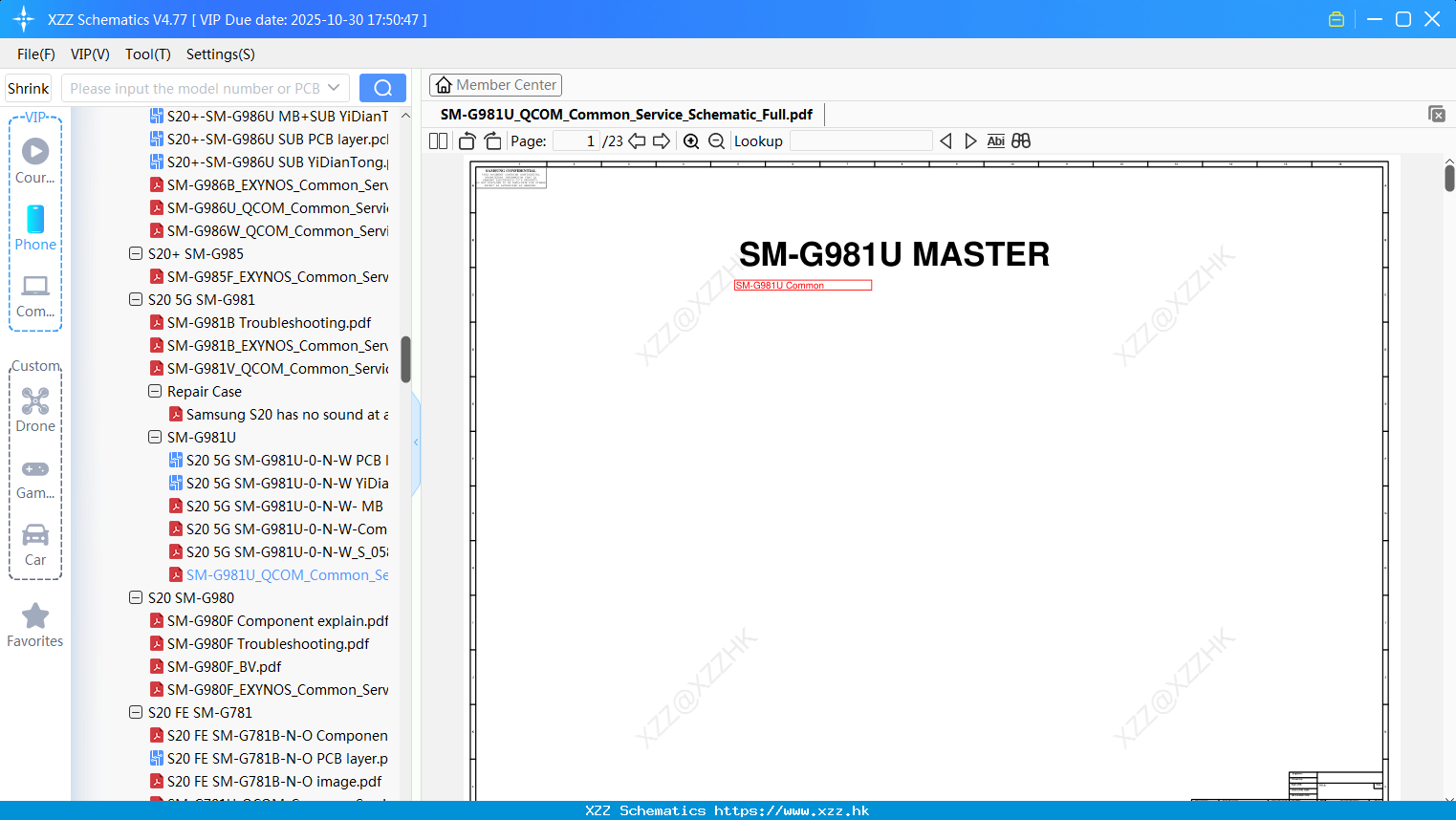Click the Member Center button

(x=495, y=84)
